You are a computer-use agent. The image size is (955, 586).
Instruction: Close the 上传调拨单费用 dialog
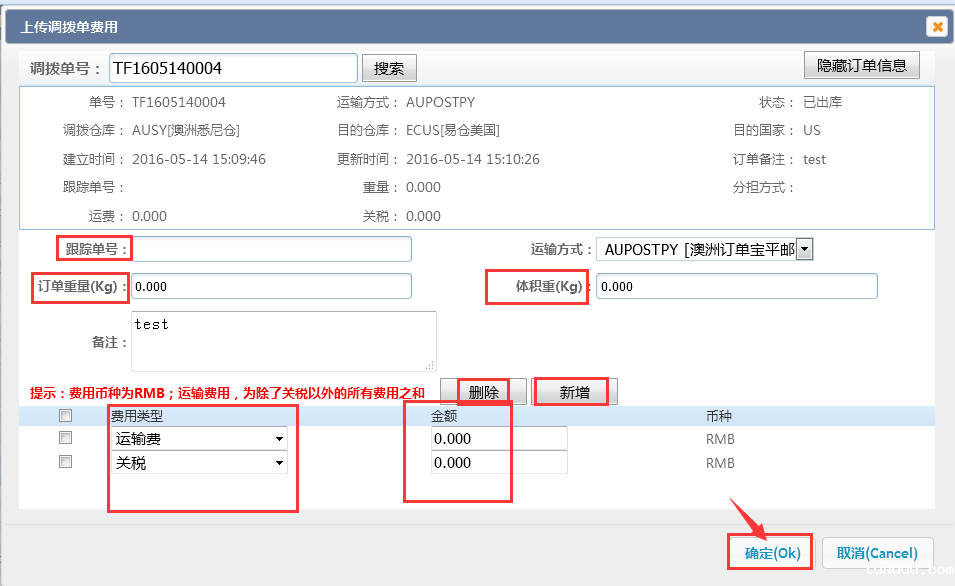point(937,27)
